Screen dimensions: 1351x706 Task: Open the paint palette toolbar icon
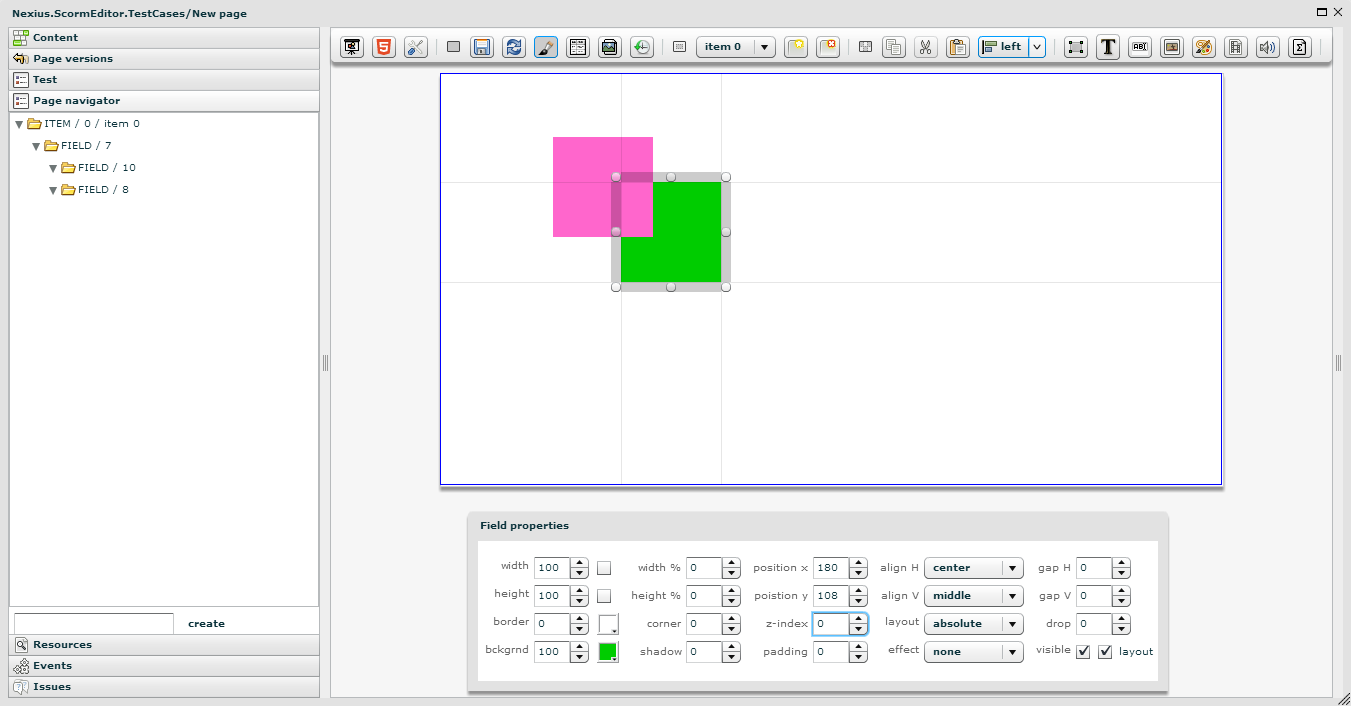coord(1204,47)
